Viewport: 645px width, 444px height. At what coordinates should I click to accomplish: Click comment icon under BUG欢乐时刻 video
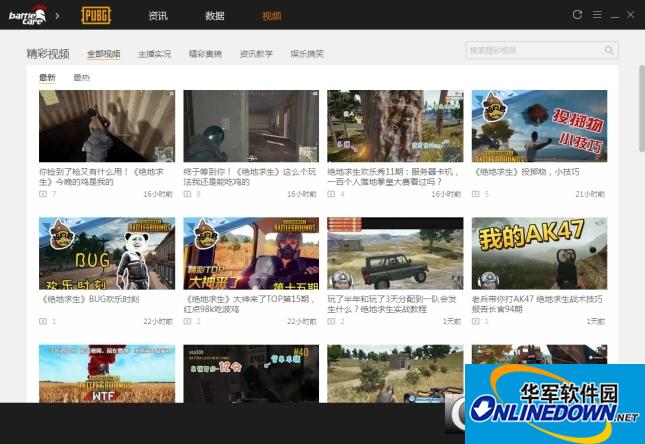pyautogui.click(x=43, y=321)
